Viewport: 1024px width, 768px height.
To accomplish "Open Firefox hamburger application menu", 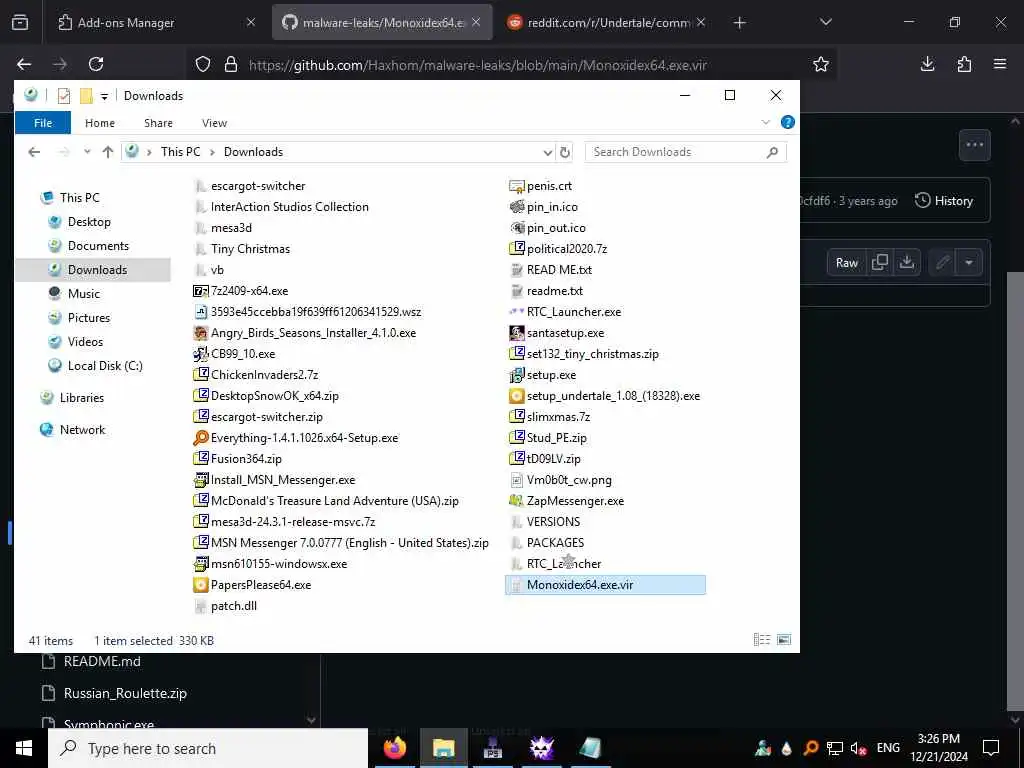I will tap(1000, 64).
